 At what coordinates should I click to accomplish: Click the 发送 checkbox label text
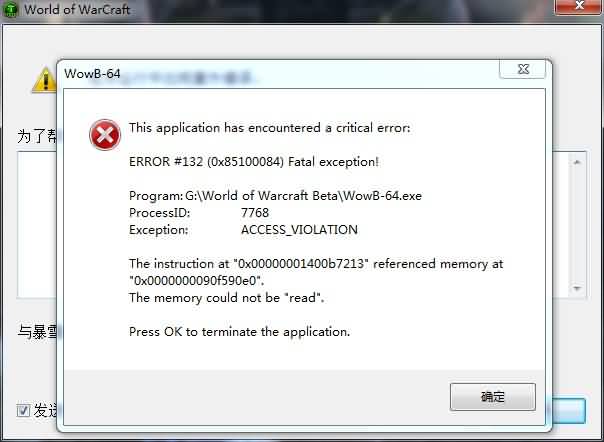pos(45,410)
